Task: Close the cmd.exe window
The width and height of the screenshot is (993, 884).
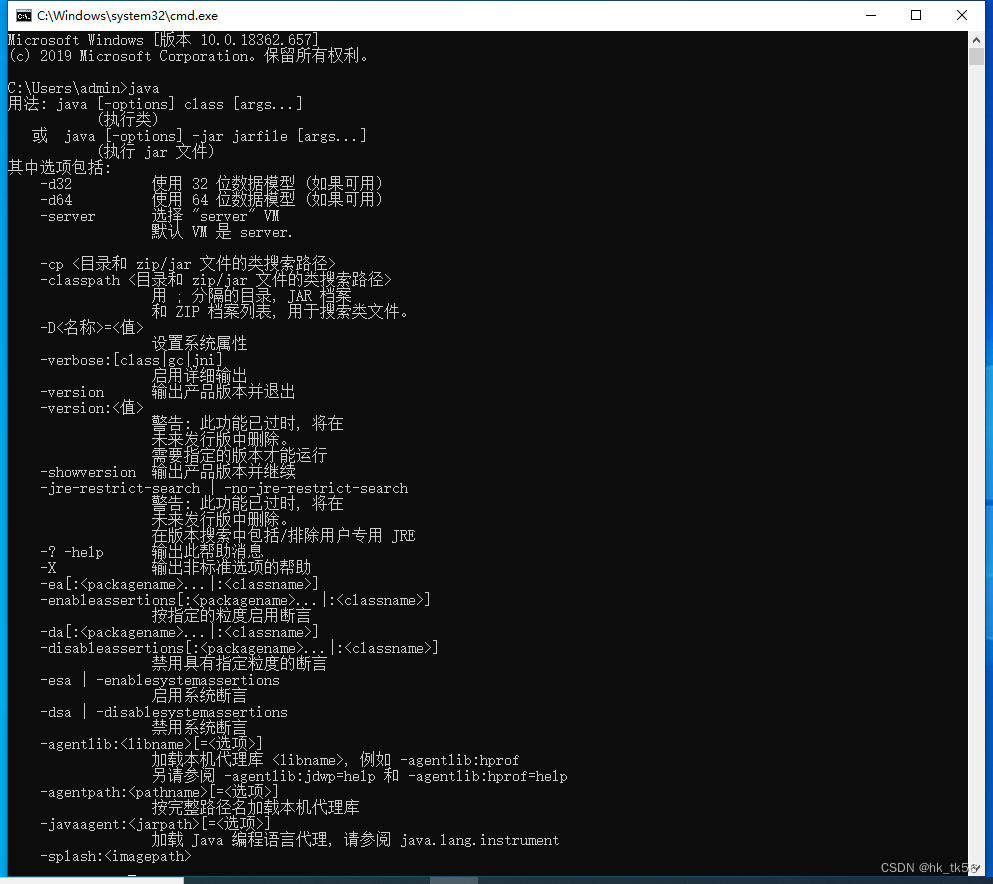Action: pos(961,15)
